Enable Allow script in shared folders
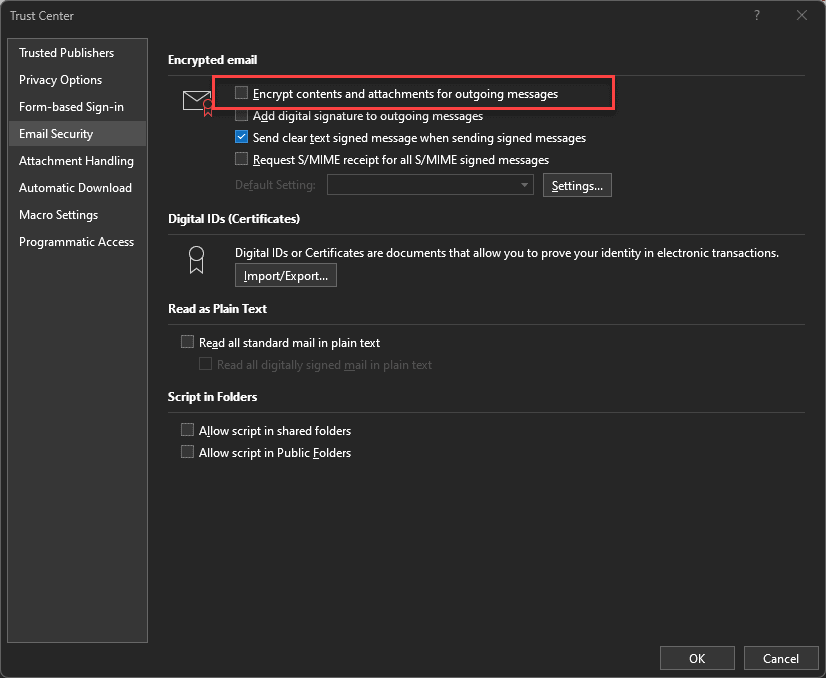The image size is (826, 678). pos(187,430)
